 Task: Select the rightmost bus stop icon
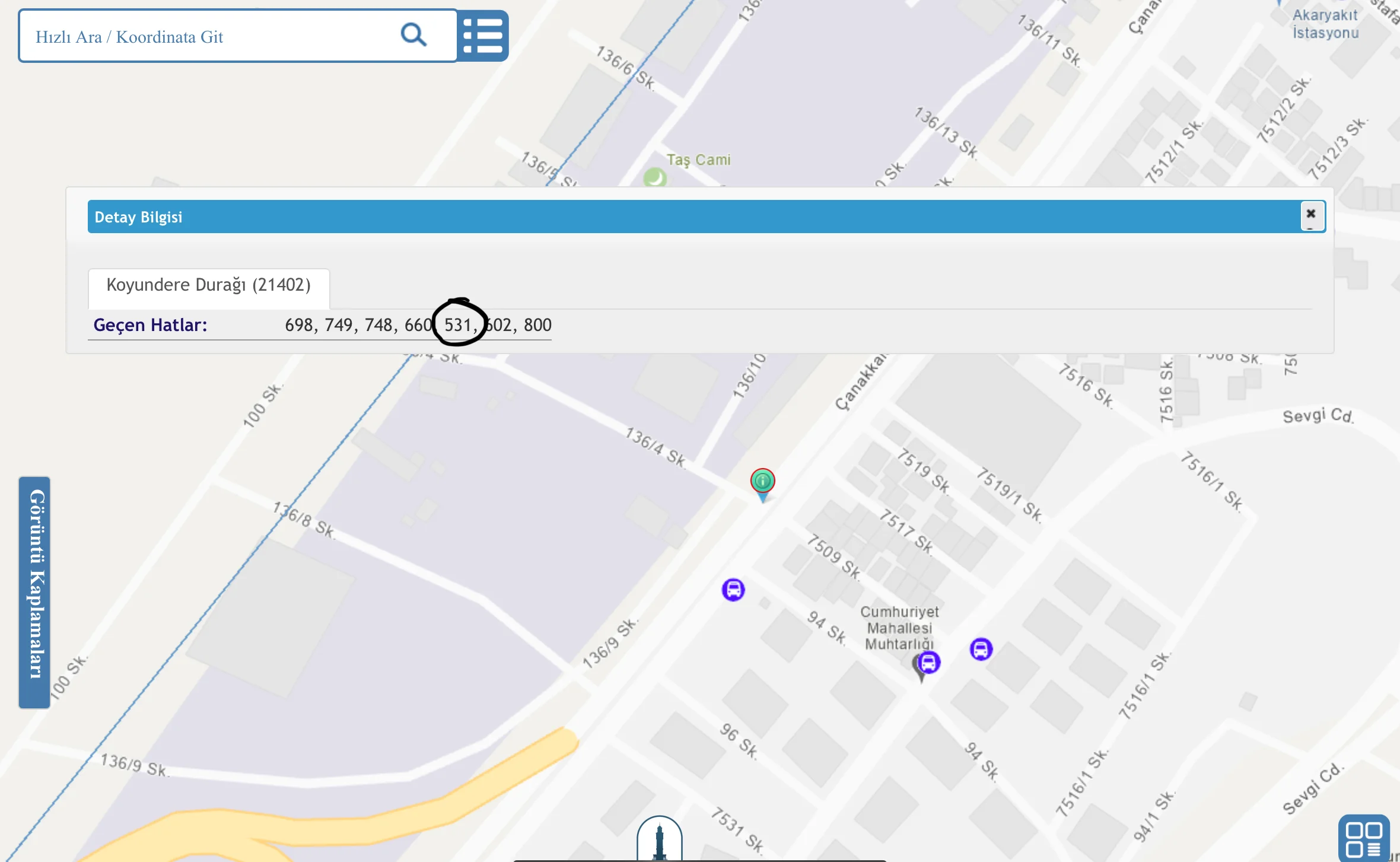click(981, 649)
